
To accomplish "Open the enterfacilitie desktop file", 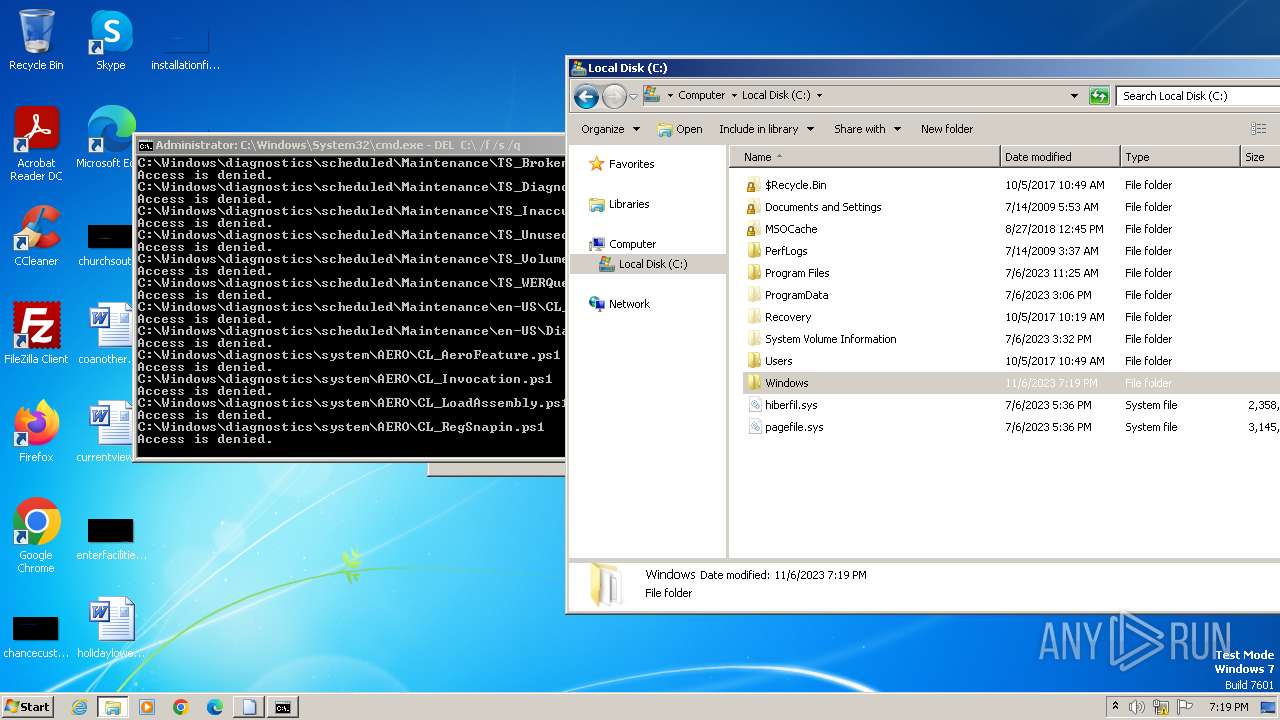I will pos(111,538).
